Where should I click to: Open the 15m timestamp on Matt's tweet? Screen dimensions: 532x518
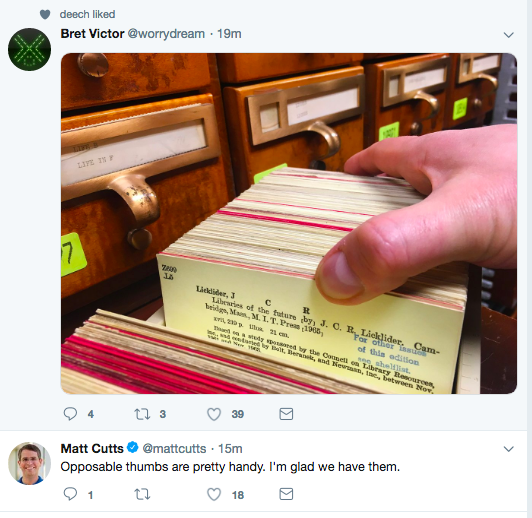(x=230, y=448)
